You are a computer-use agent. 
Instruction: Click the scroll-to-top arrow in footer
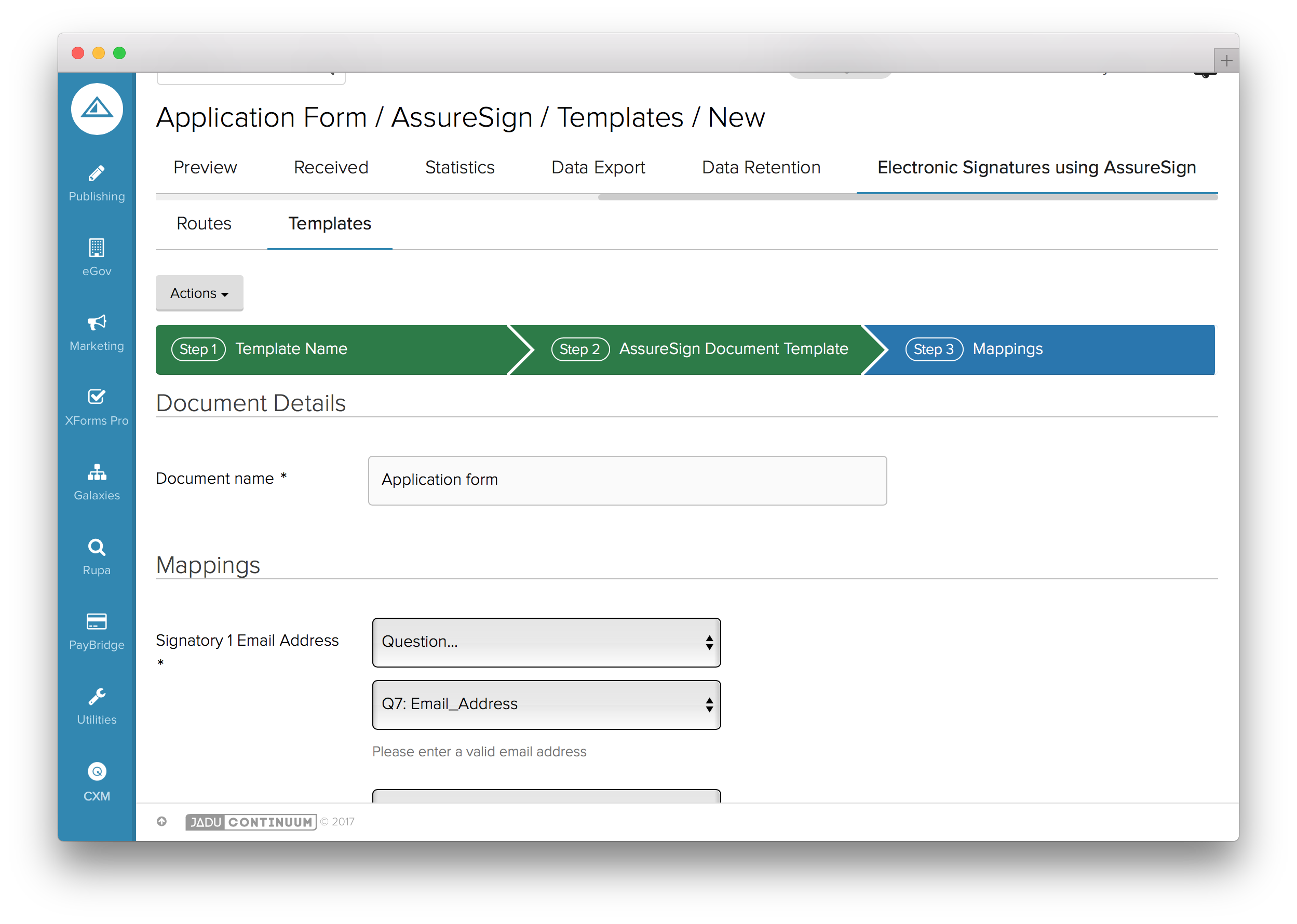coord(161,821)
